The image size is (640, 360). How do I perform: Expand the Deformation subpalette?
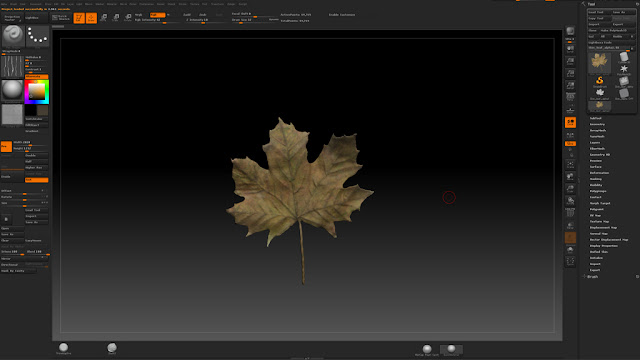(x=599, y=173)
